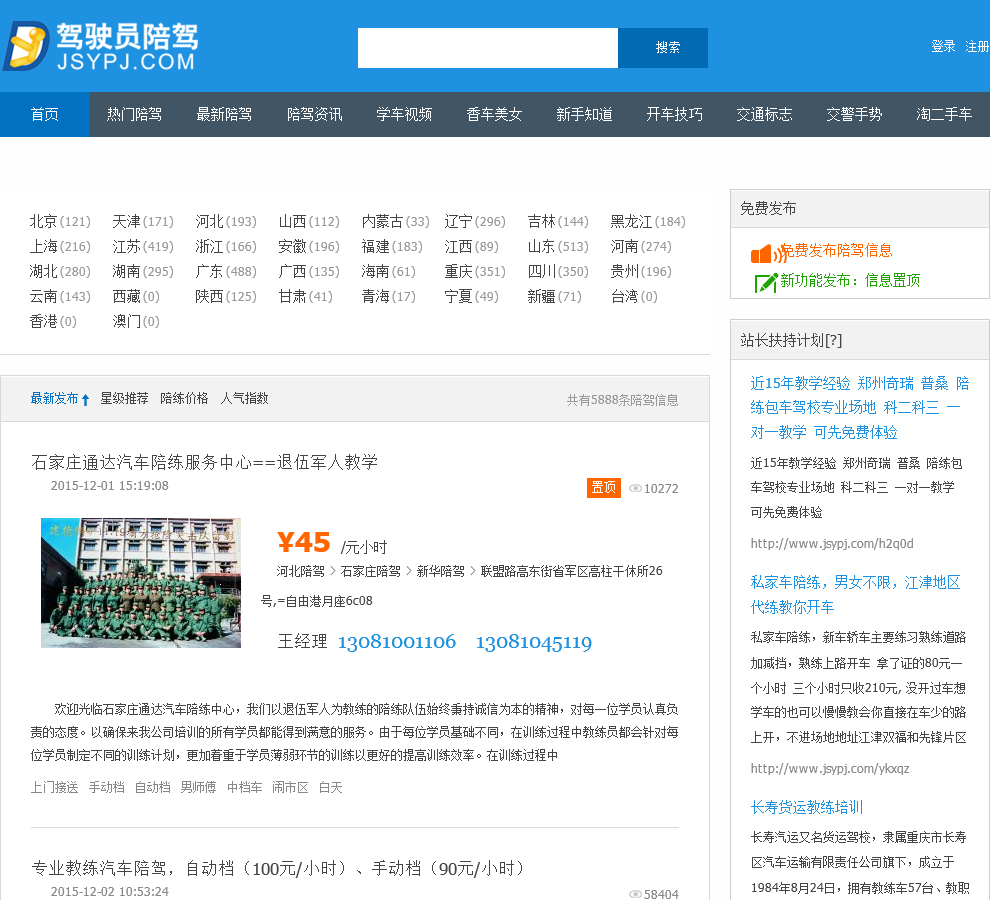Click the 闹市区 tag
The width and height of the screenshot is (990, 900).
pyautogui.click(x=290, y=788)
